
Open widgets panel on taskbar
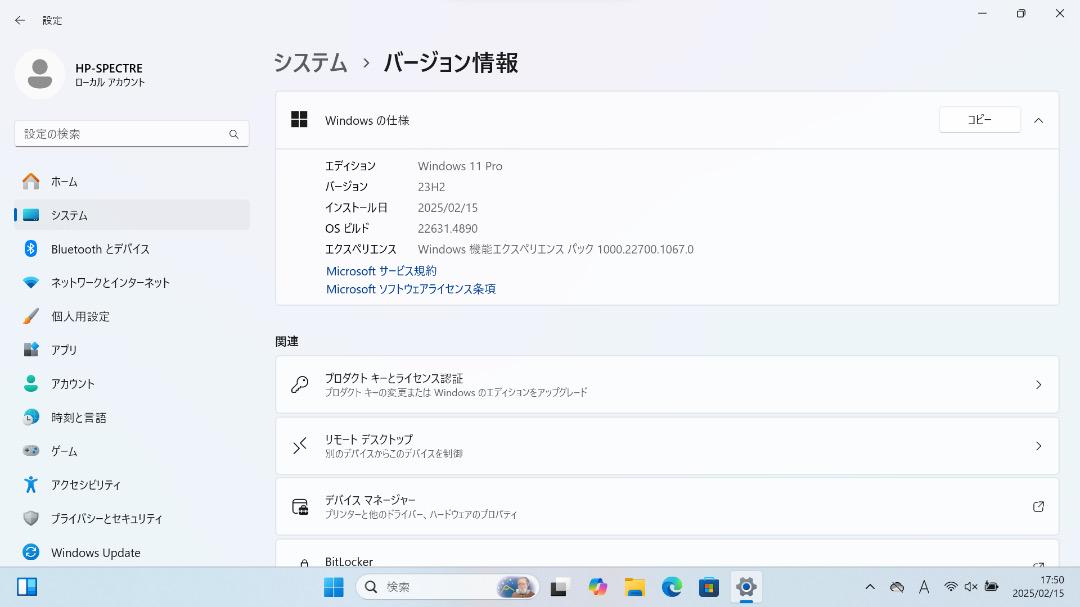[27, 587]
